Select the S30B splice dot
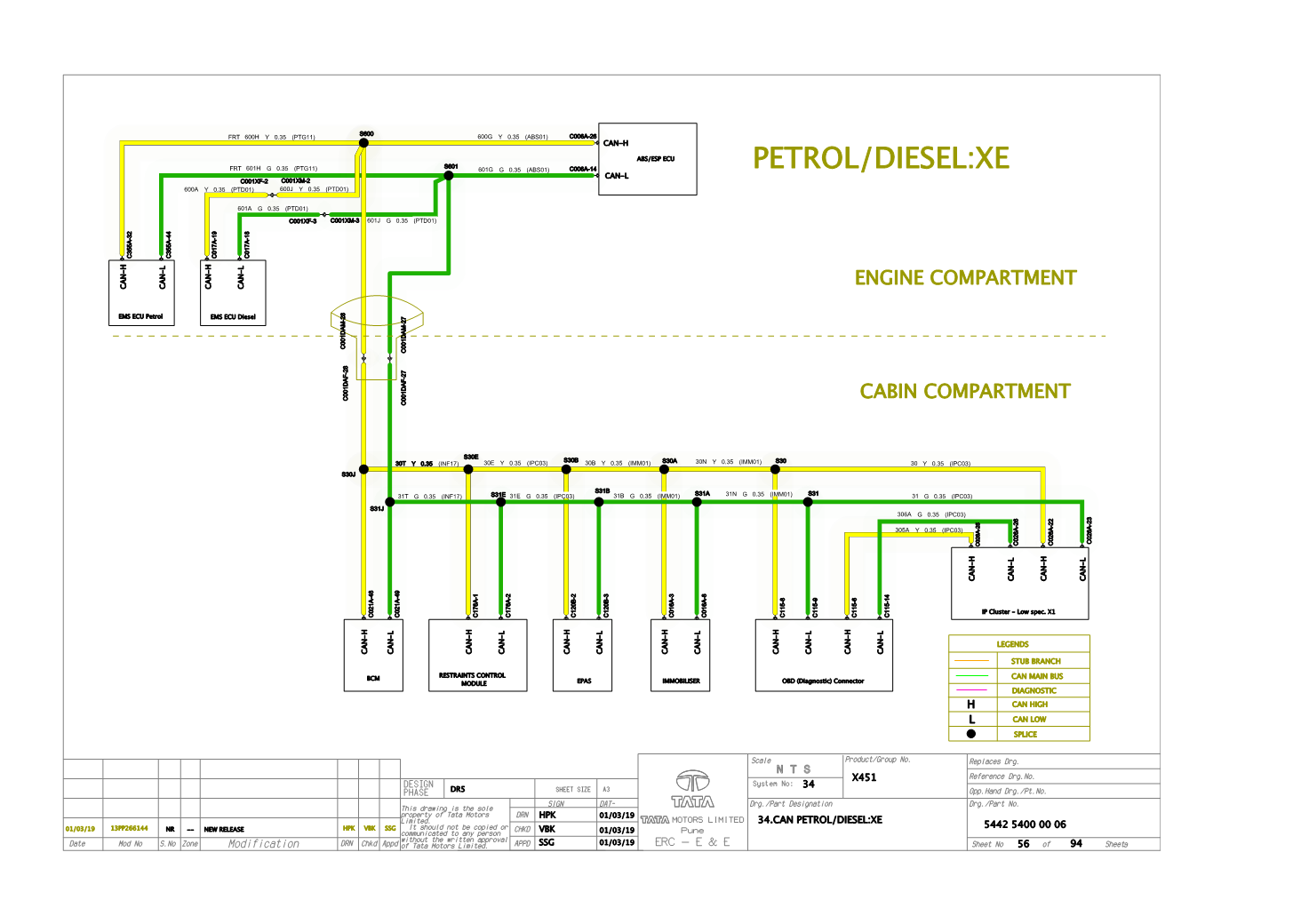The image size is (1309, 924). (x=566, y=469)
